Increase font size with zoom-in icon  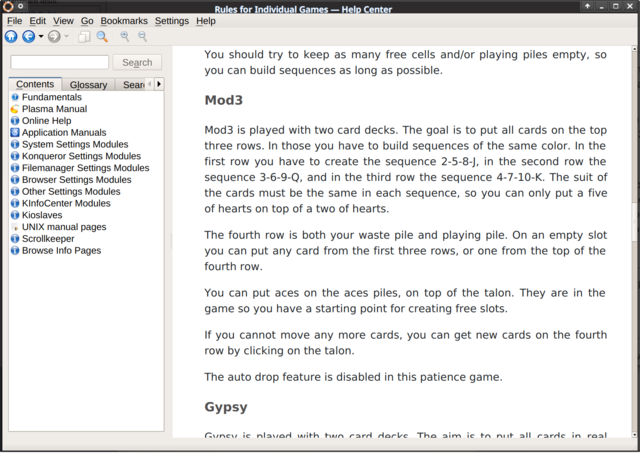pyautogui.click(x=124, y=37)
